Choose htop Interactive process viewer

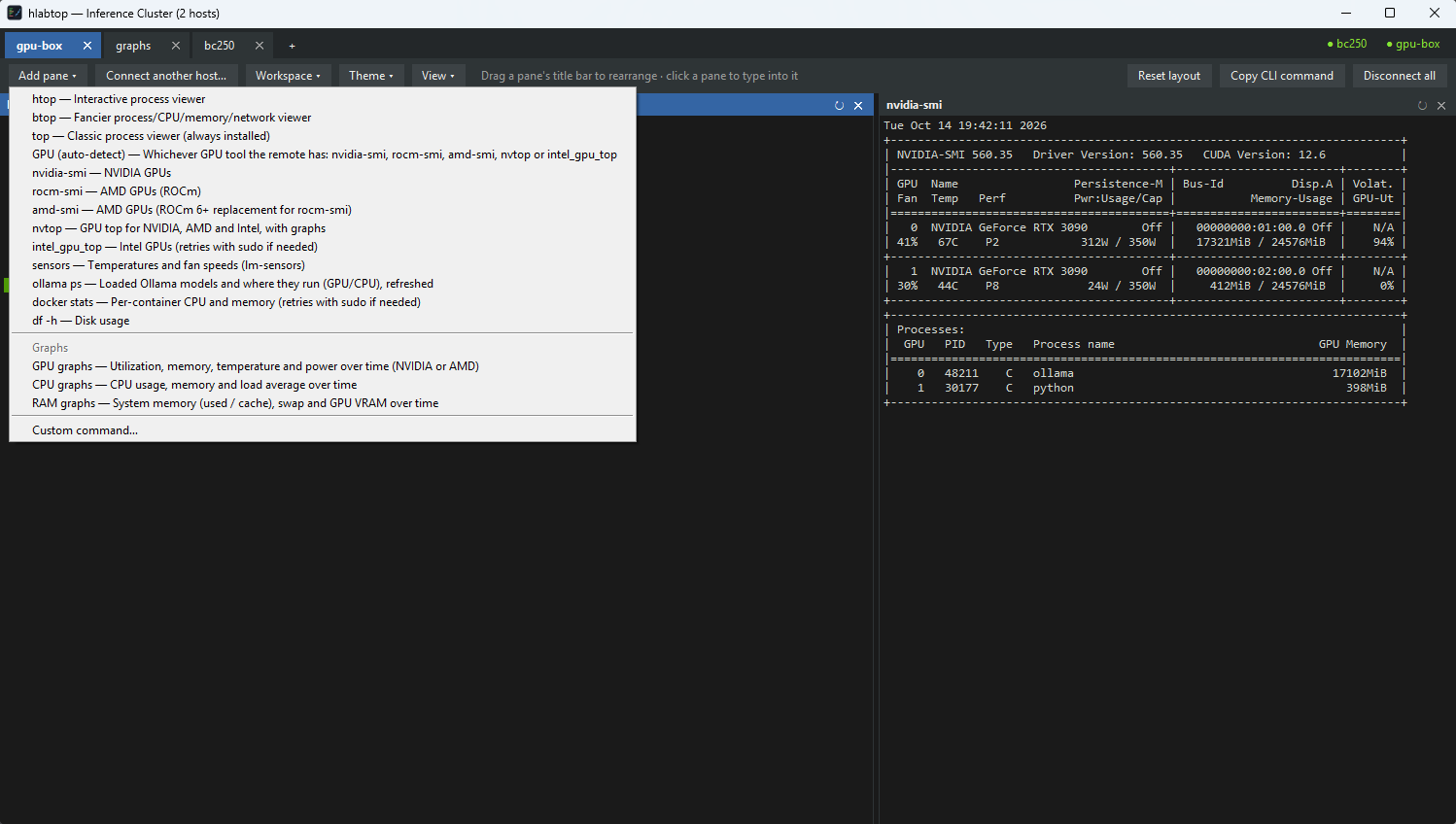(x=323, y=99)
